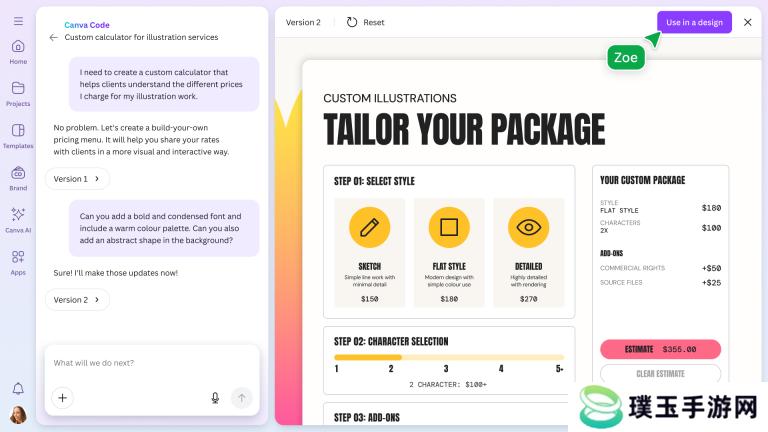Image resolution: width=768 pixels, height=432 pixels.
Task: Click 'Custom calculator for illustration services' title
Action: click(141, 37)
